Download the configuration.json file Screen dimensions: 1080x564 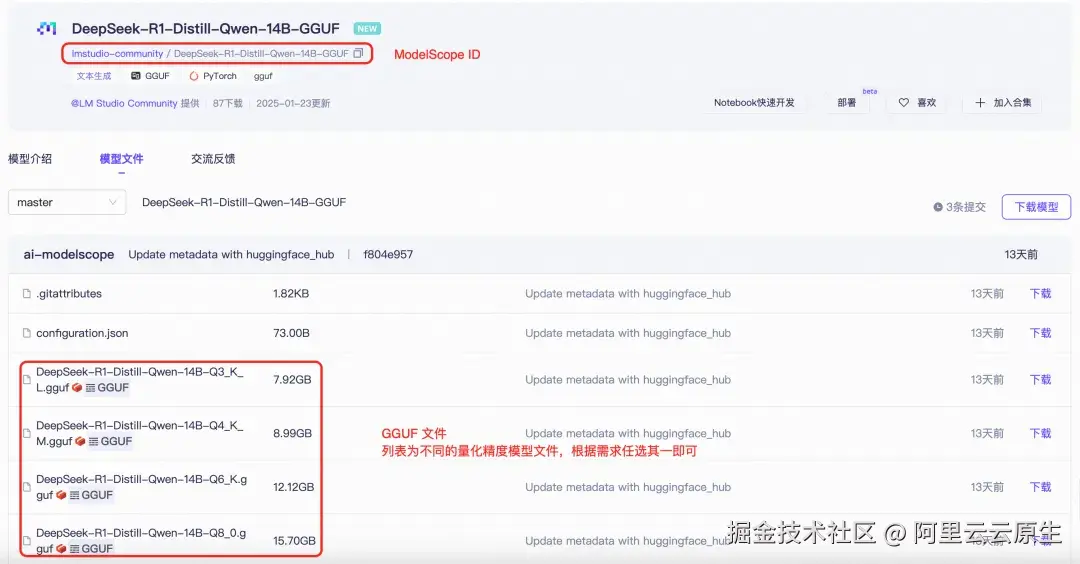pyautogui.click(x=1040, y=333)
